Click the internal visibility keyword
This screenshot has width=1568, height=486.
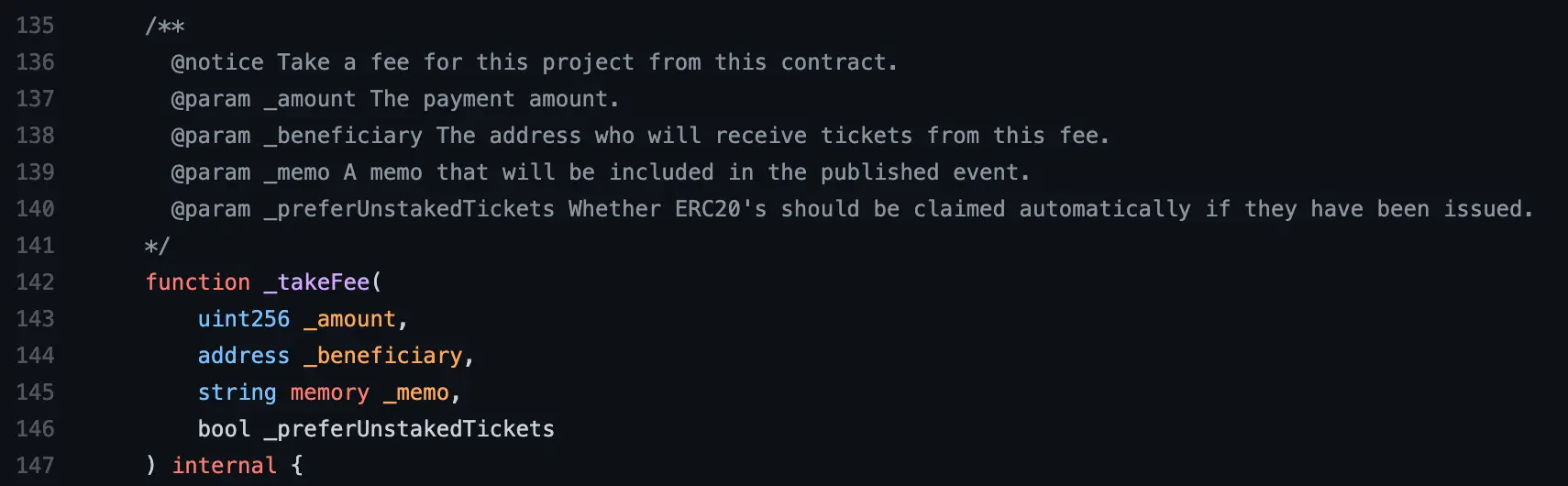[x=224, y=466]
